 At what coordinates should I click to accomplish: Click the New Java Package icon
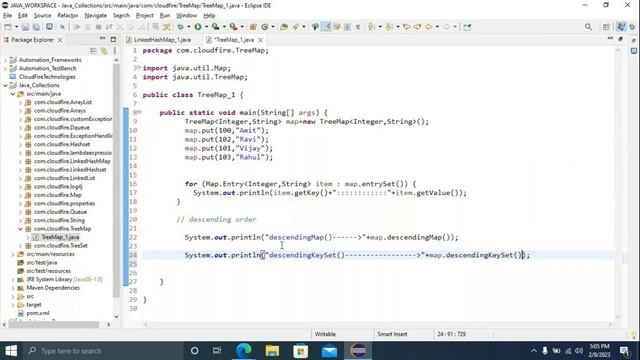(253, 27)
